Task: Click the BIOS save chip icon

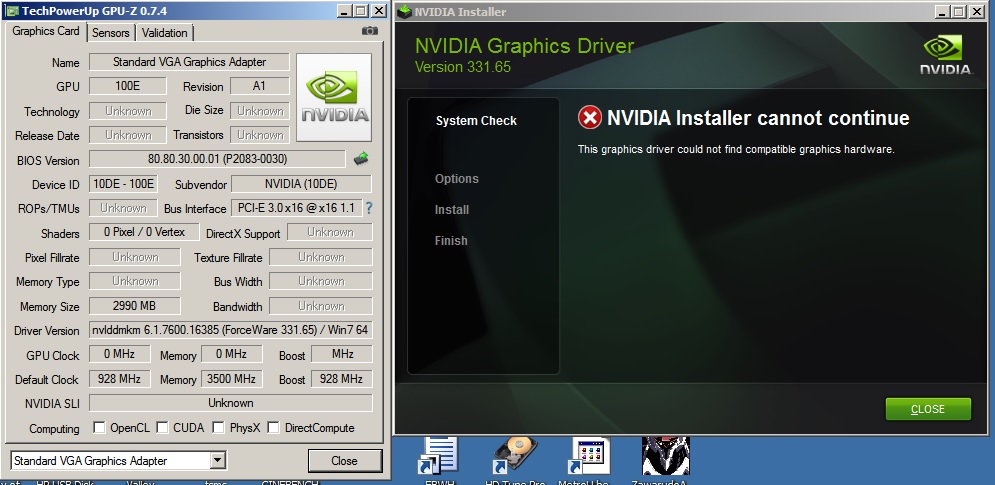Action: click(362, 159)
